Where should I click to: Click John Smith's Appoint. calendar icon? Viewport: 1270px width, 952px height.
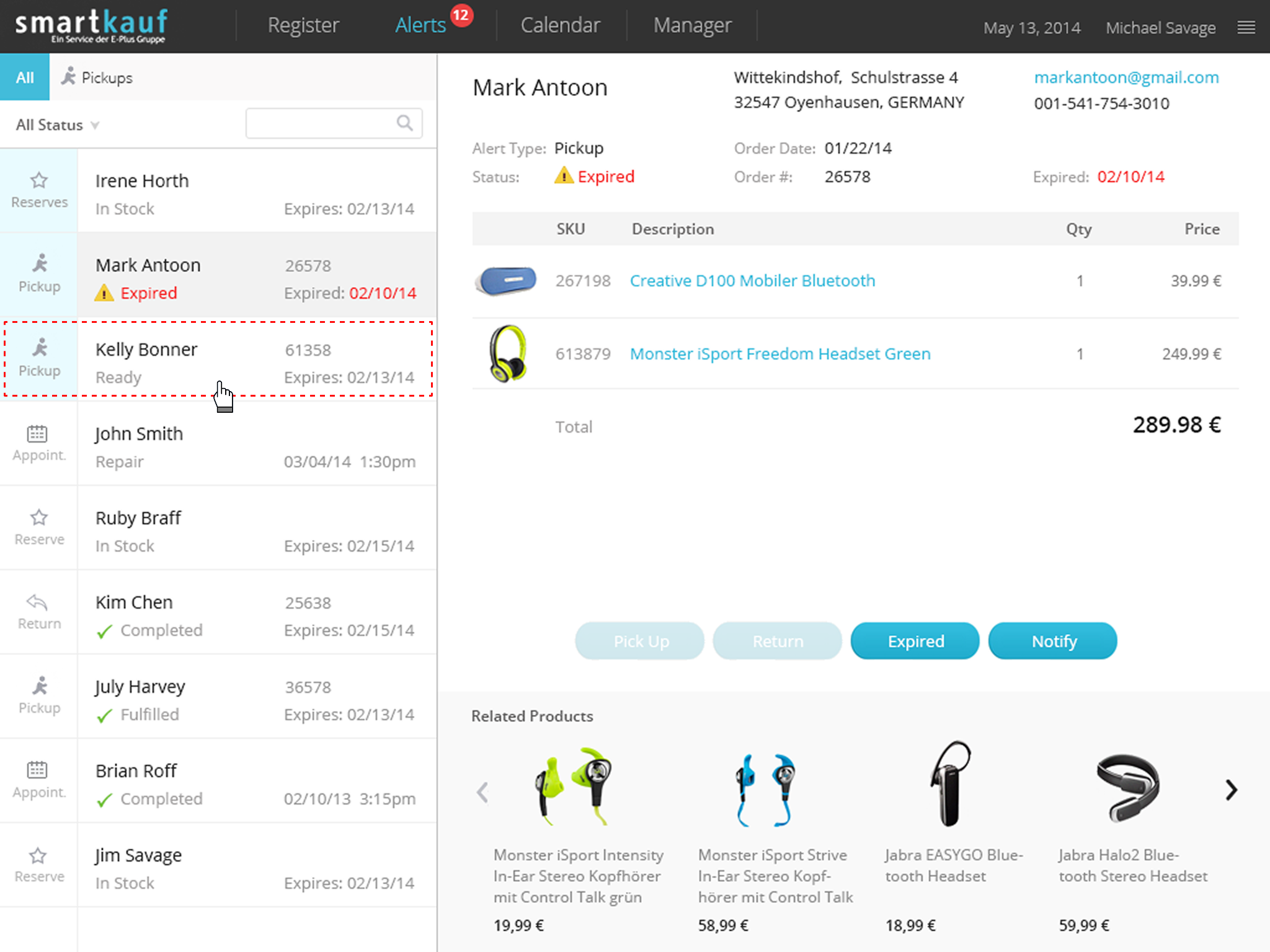point(37,434)
